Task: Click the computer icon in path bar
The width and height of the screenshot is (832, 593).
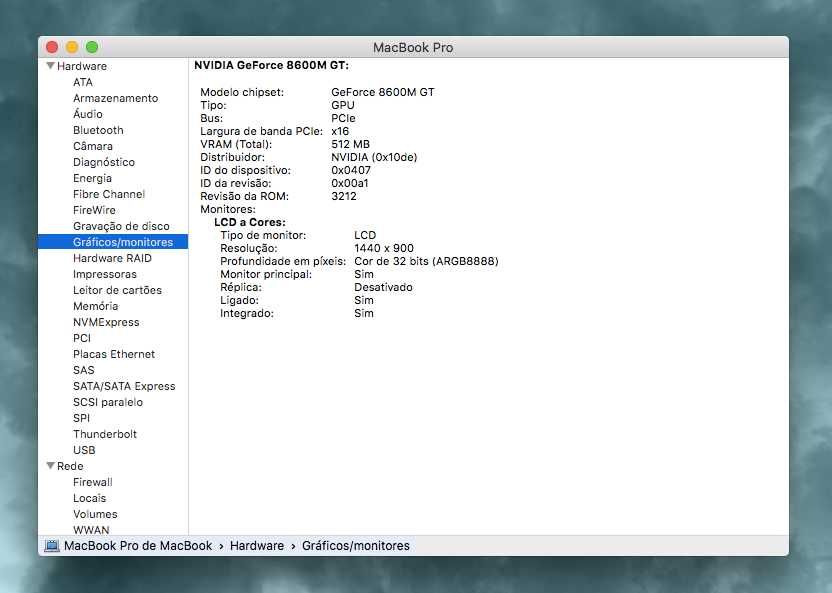Action: pos(51,546)
